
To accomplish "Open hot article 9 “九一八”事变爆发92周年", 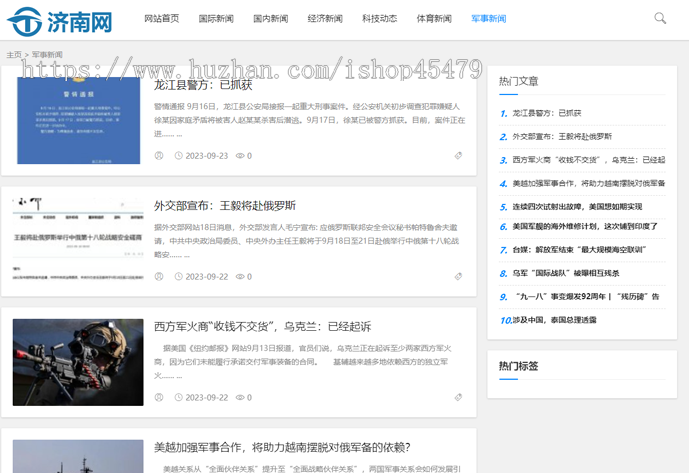I will [587, 296].
